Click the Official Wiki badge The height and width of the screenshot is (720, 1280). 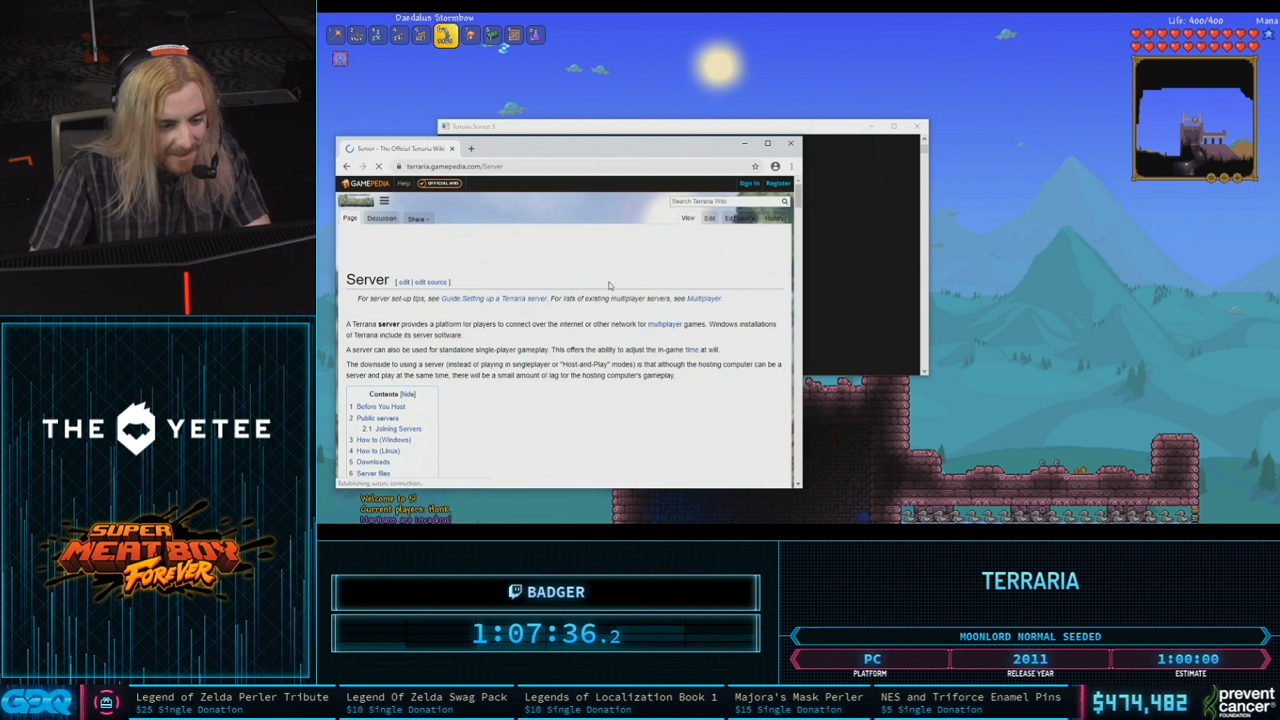tap(438, 183)
